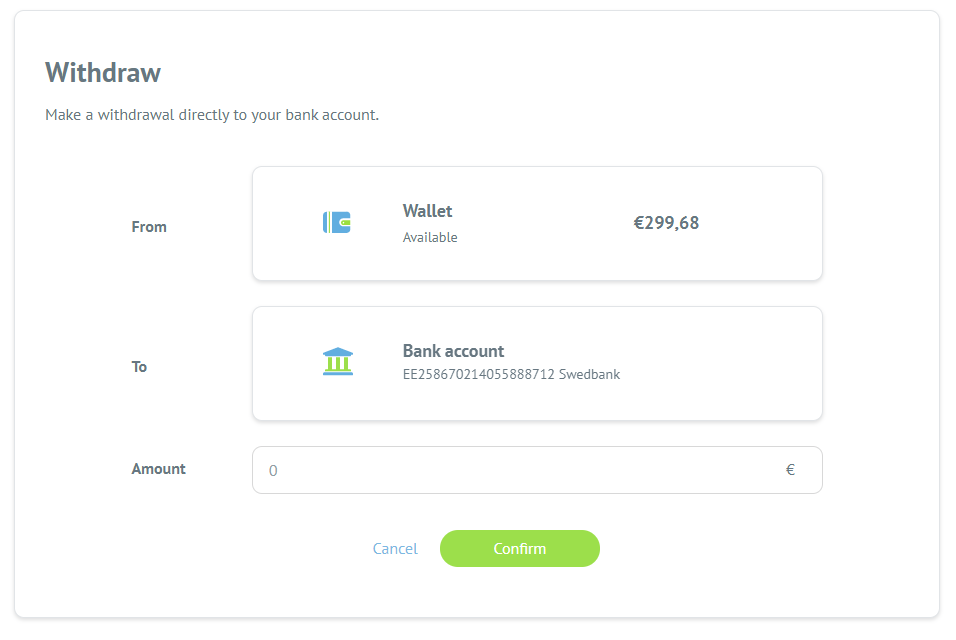Click the To label
The width and height of the screenshot is (956, 640).
point(139,367)
